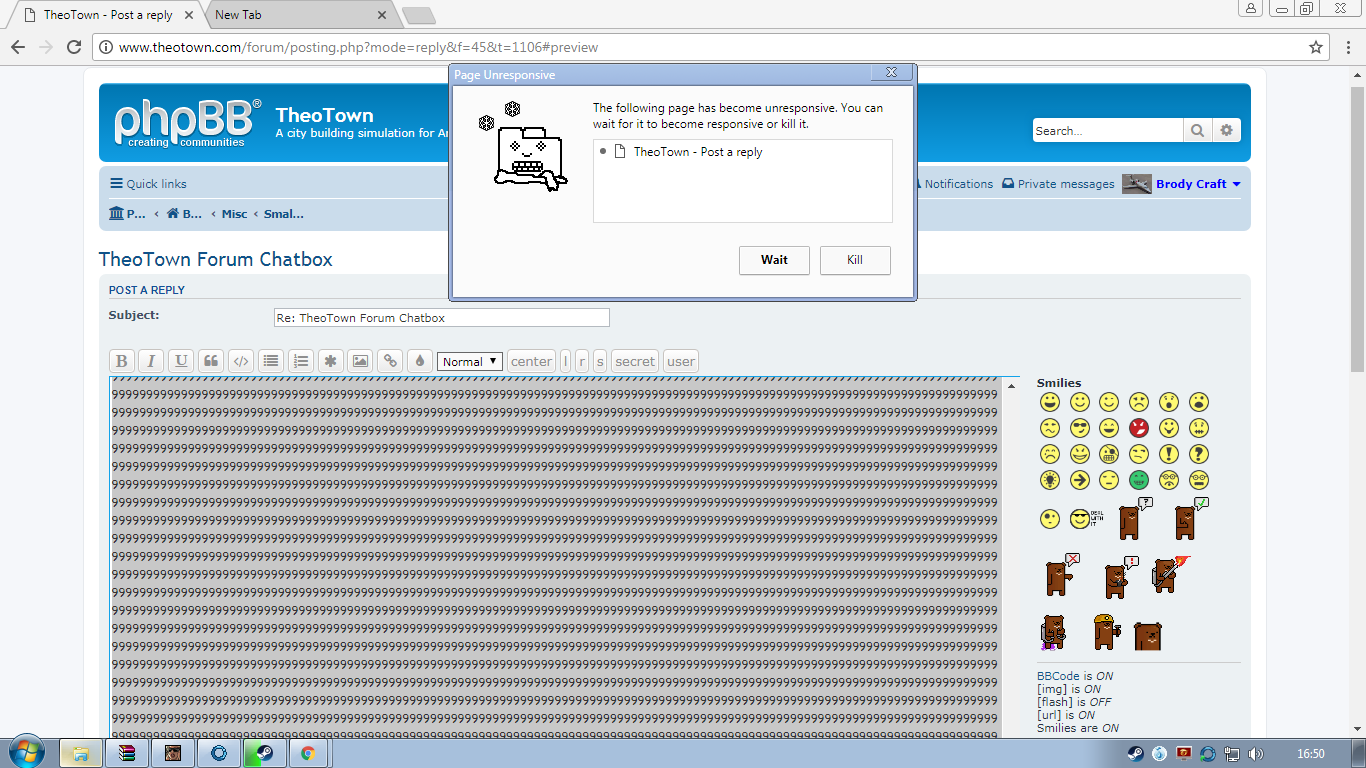
Task: Insert list item asterisk icon
Action: [331, 361]
